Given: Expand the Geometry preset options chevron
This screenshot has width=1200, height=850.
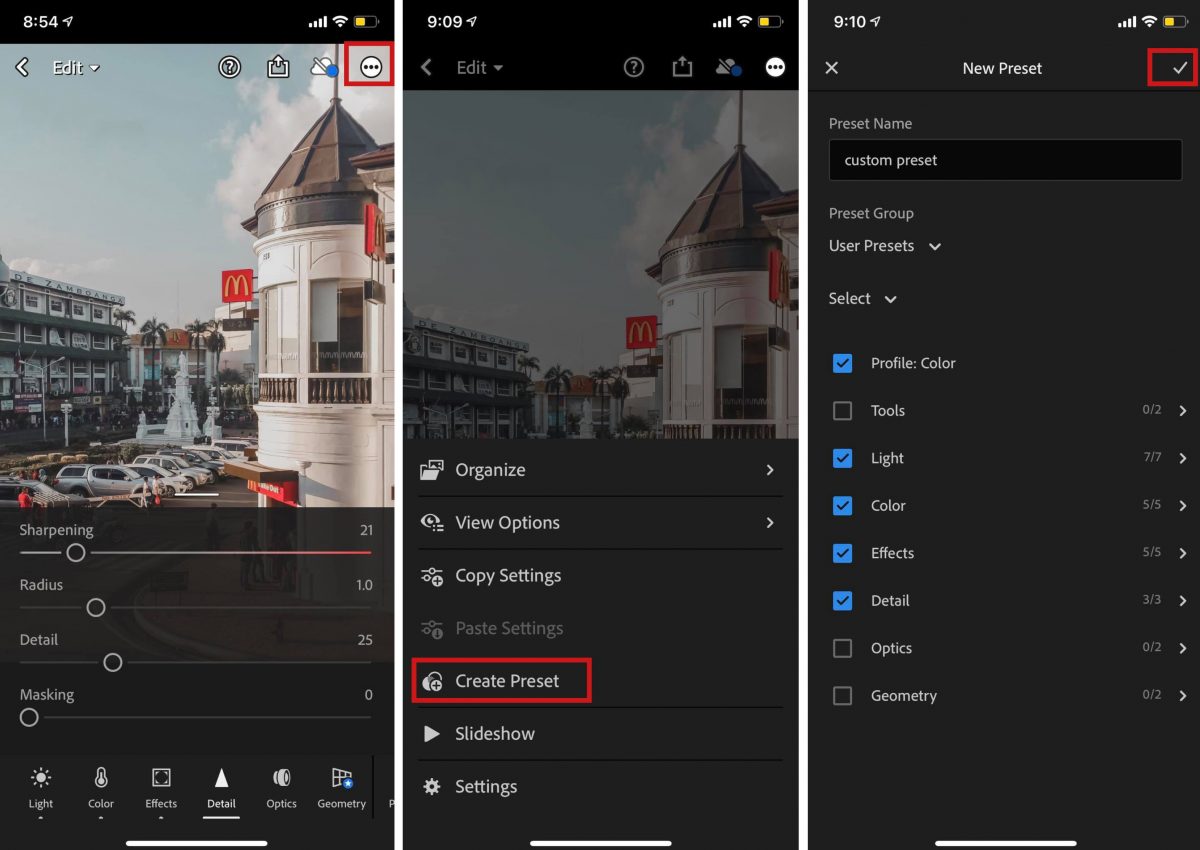Looking at the screenshot, I should tap(1183, 696).
